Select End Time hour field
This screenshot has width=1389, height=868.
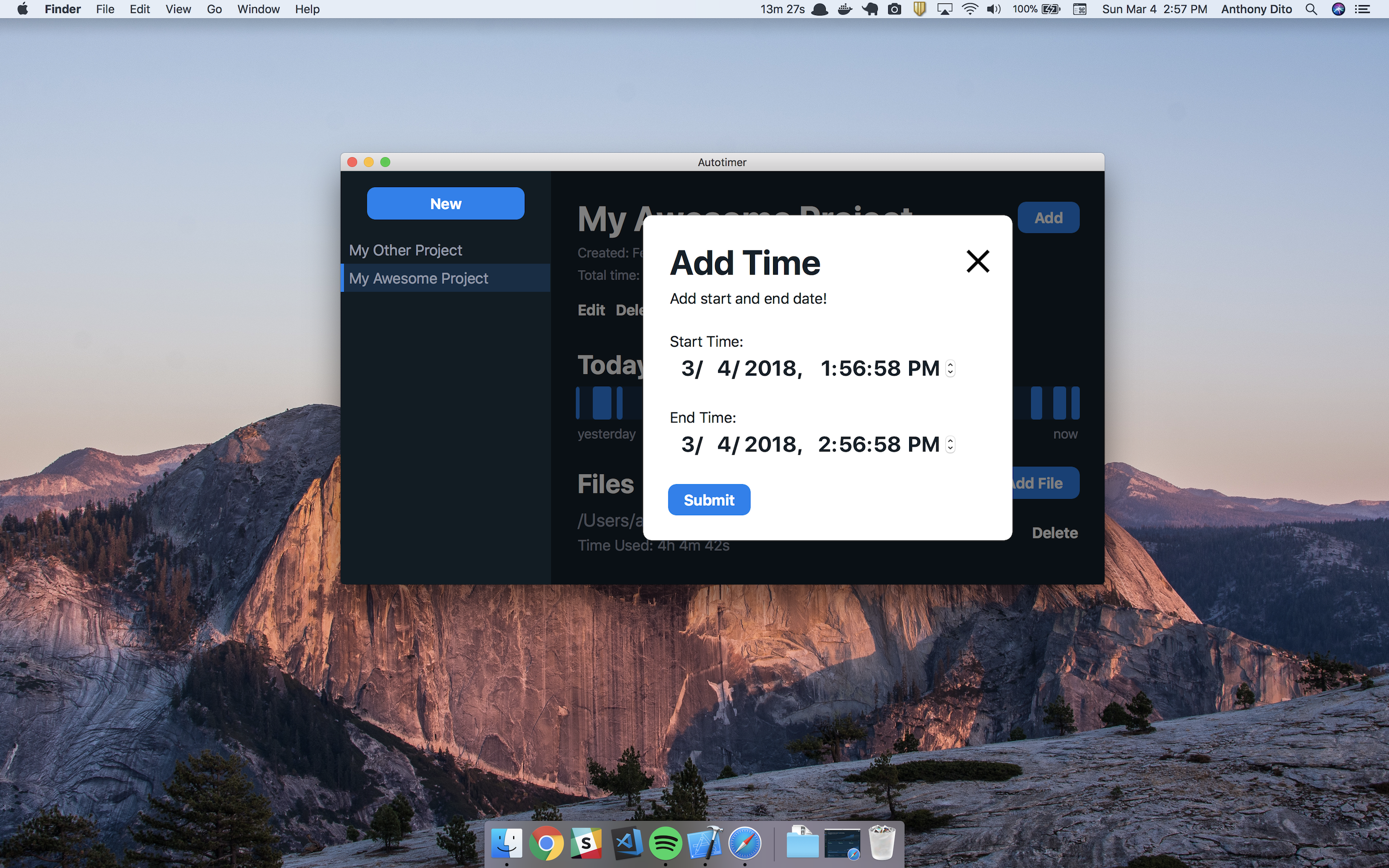[x=825, y=444]
